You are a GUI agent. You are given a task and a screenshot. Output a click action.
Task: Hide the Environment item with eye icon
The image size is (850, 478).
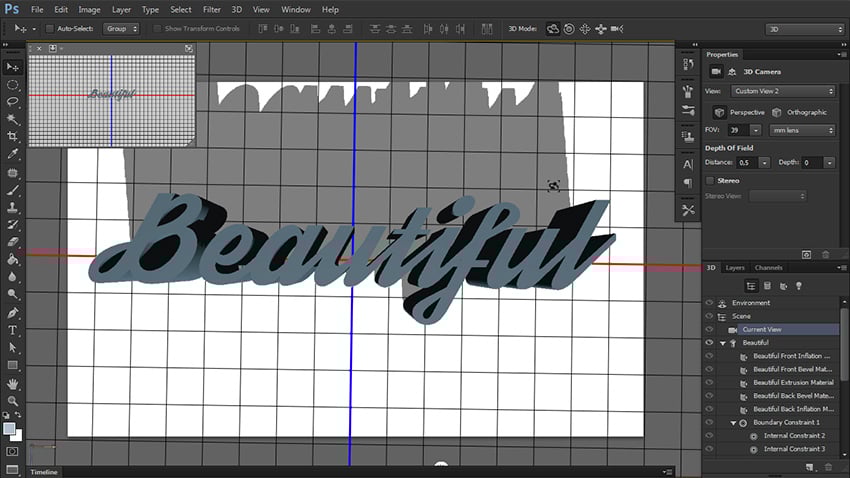point(709,302)
